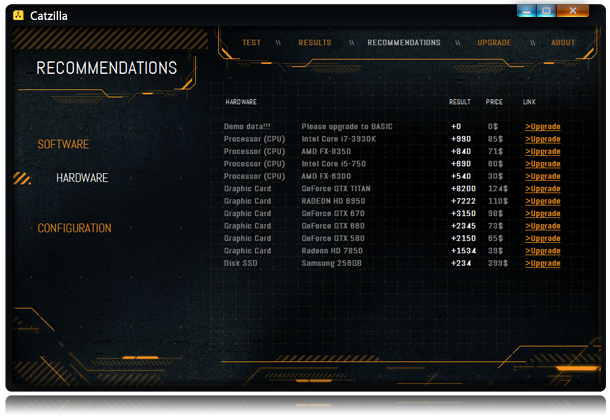Select the 'GeForce GTX TITAN' text
This screenshot has height=420, width=610.
[x=336, y=189]
